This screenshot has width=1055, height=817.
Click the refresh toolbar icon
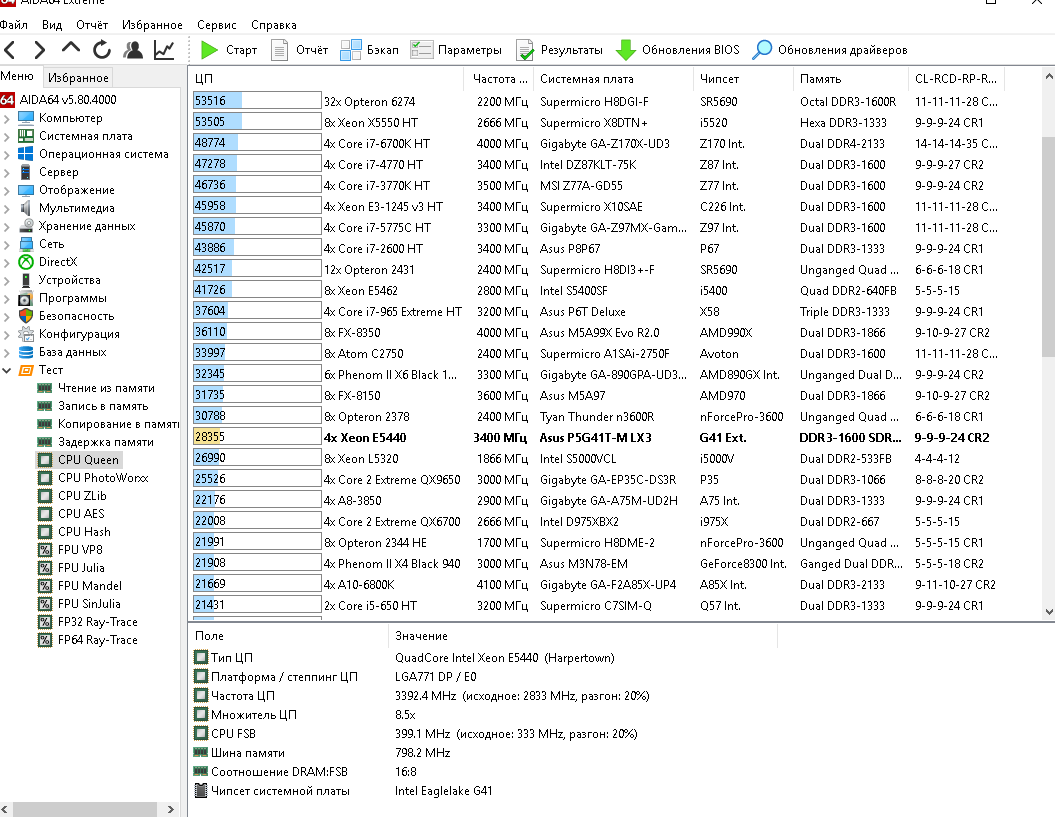[x=102, y=50]
